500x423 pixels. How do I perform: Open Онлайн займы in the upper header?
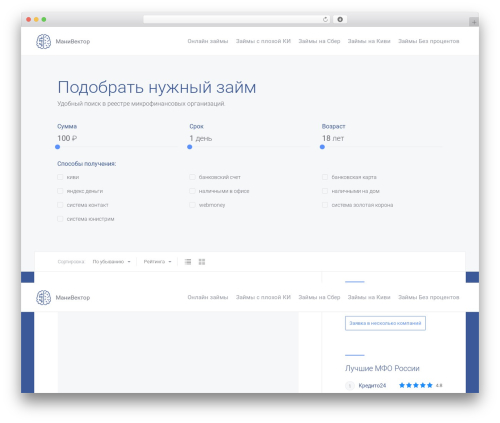208,41
